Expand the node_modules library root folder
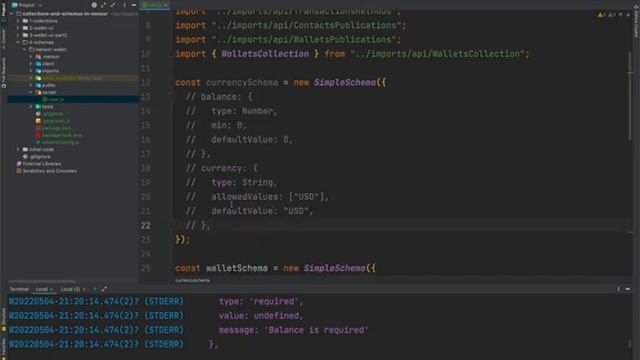The height and width of the screenshot is (360, 640). click(31, 78)
